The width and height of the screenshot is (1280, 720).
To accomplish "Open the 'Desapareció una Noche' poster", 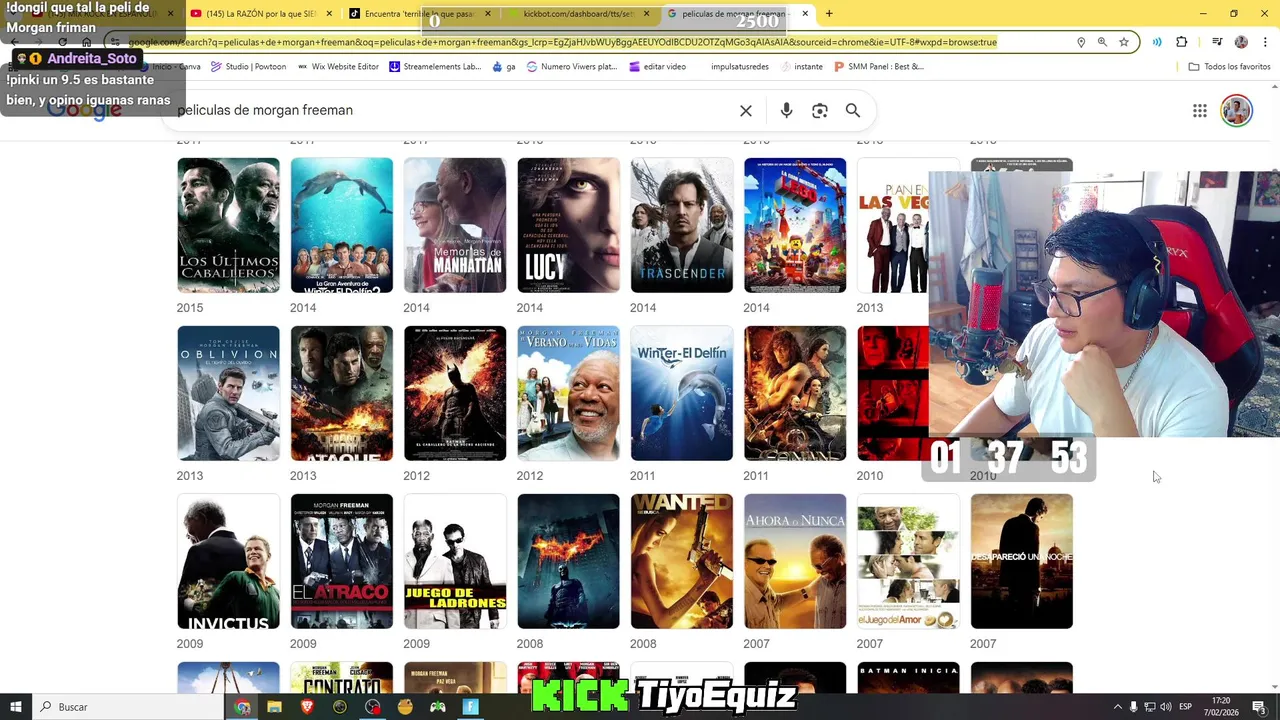I will coord(1022,561).
